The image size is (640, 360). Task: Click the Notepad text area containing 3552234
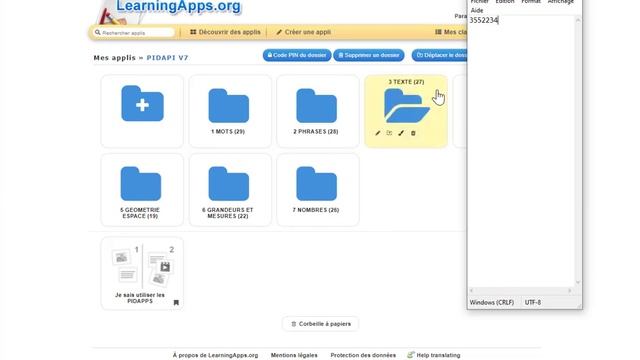pos(521,151)
